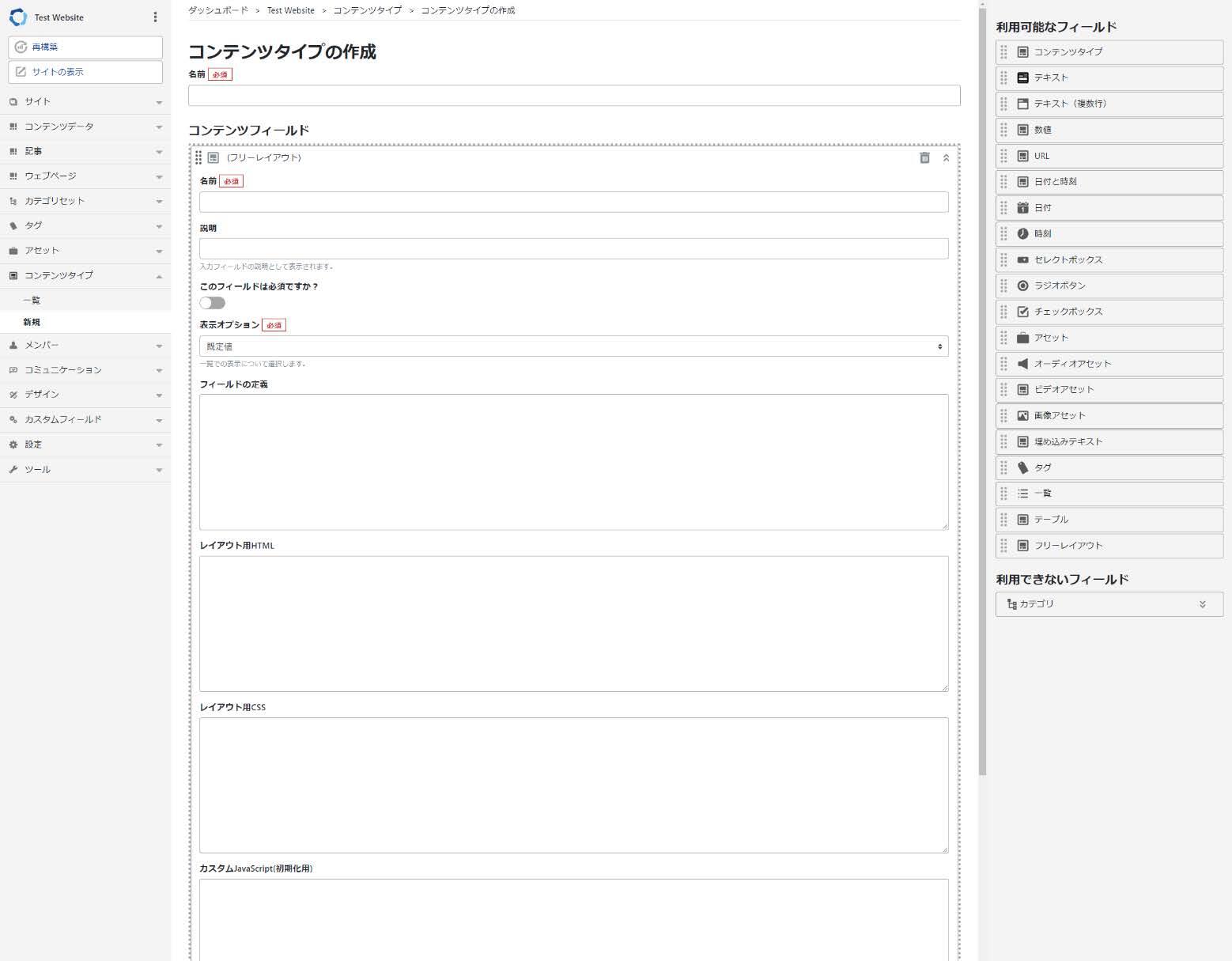Open the タグ sidebar menu
The height and width of the screenshot is (961, 1232).
[85, 226]
